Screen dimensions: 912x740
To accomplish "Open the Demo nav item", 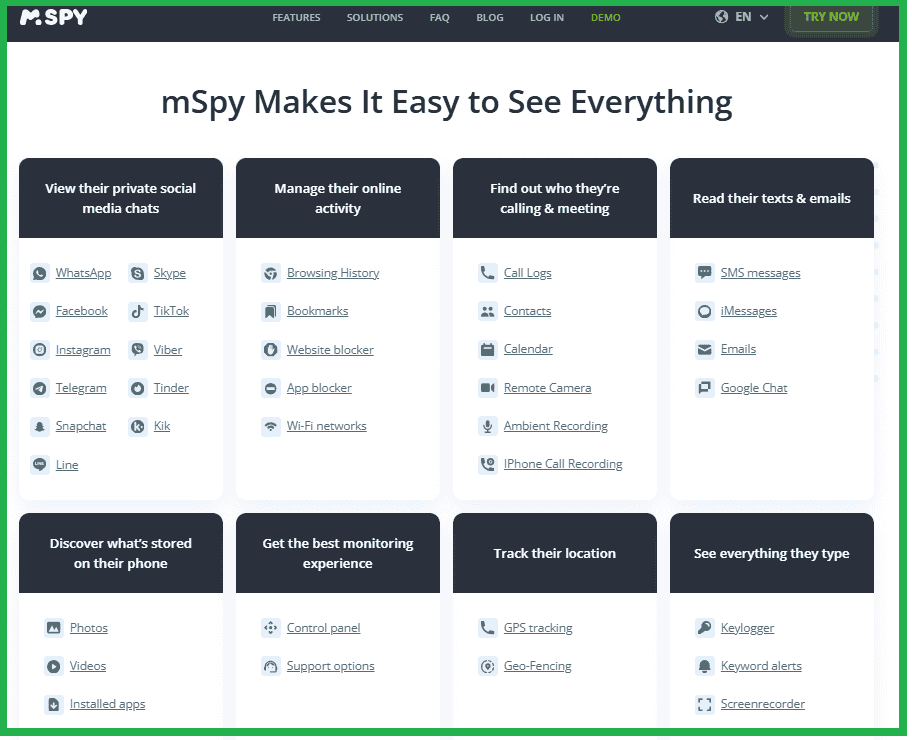I will click(x=605, y=17).
